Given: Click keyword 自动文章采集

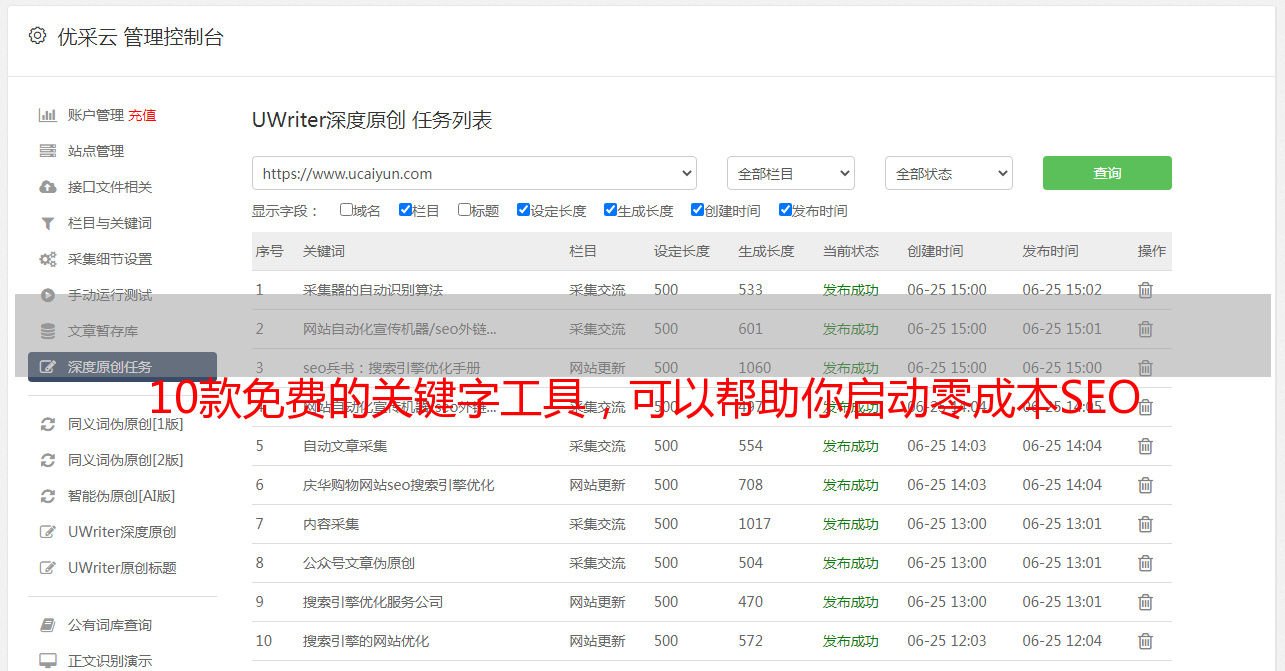Looking at the screenshot, I should coord(345,446).
